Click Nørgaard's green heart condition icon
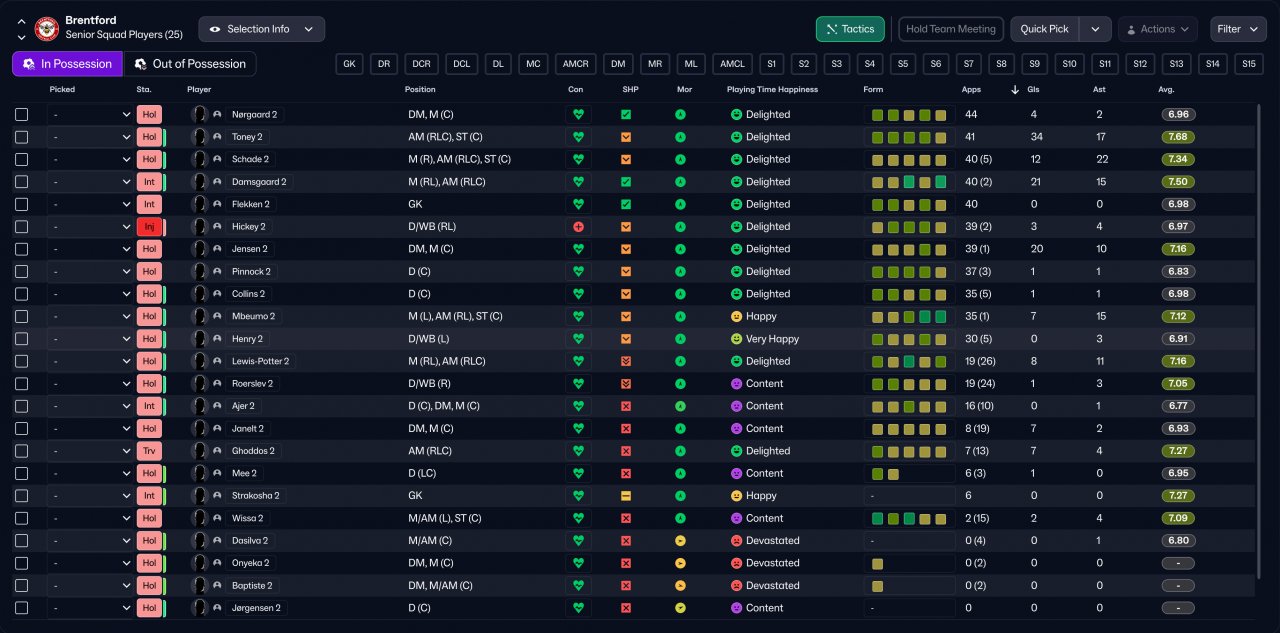1280x633 pixels. point(577,115)
